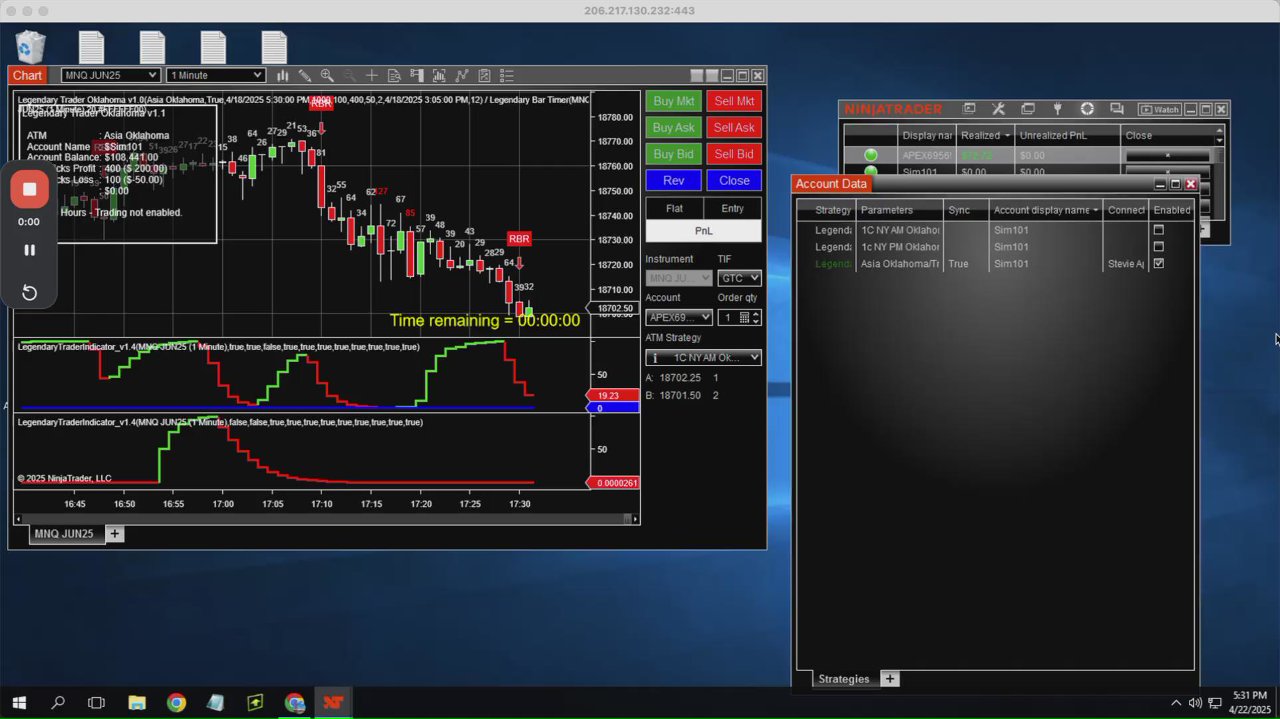The width and height of the screenshot is (1280, 719).
Task: Open Recycle Bin on desktop
Action: coord(30,47)
